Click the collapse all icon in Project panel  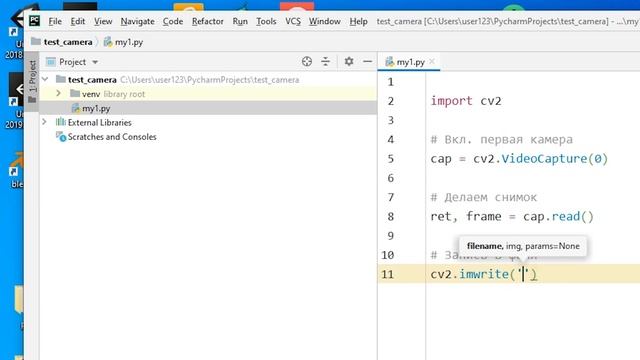coord(325,62)
